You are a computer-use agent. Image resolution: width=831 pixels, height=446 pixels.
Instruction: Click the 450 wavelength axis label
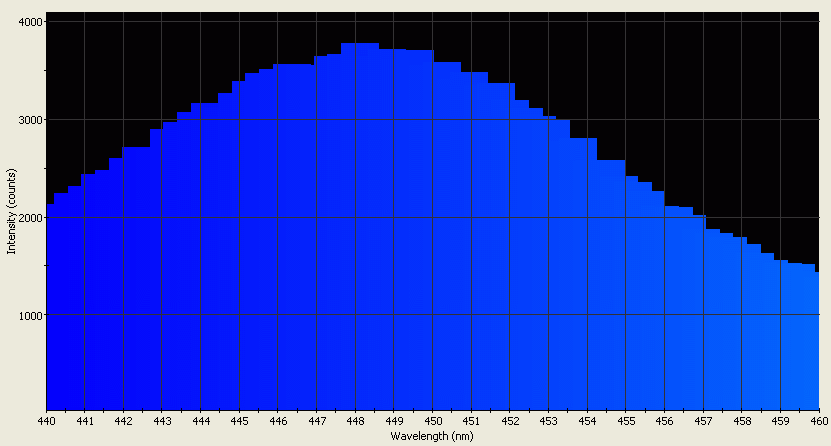[432, 421]
